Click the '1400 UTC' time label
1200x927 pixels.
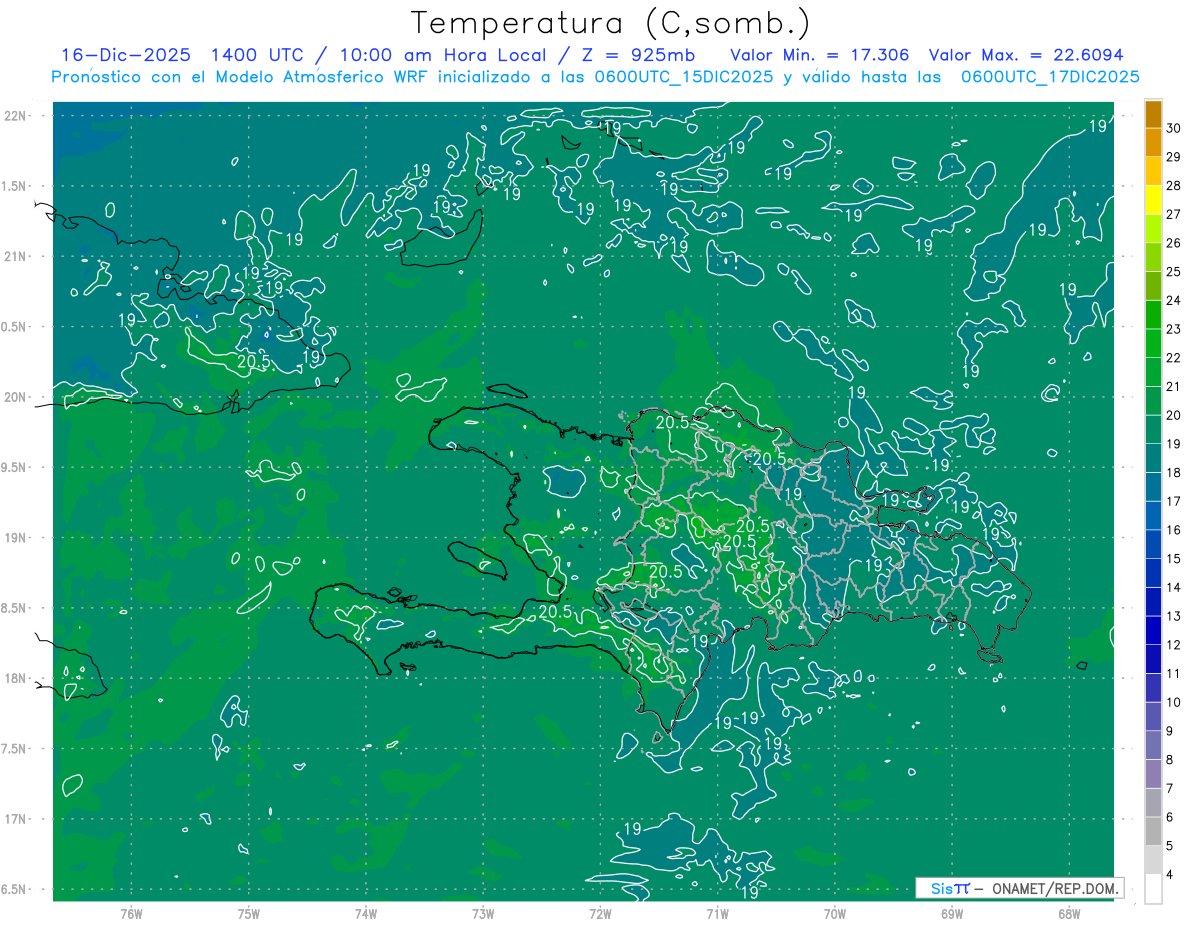(256, 55)
